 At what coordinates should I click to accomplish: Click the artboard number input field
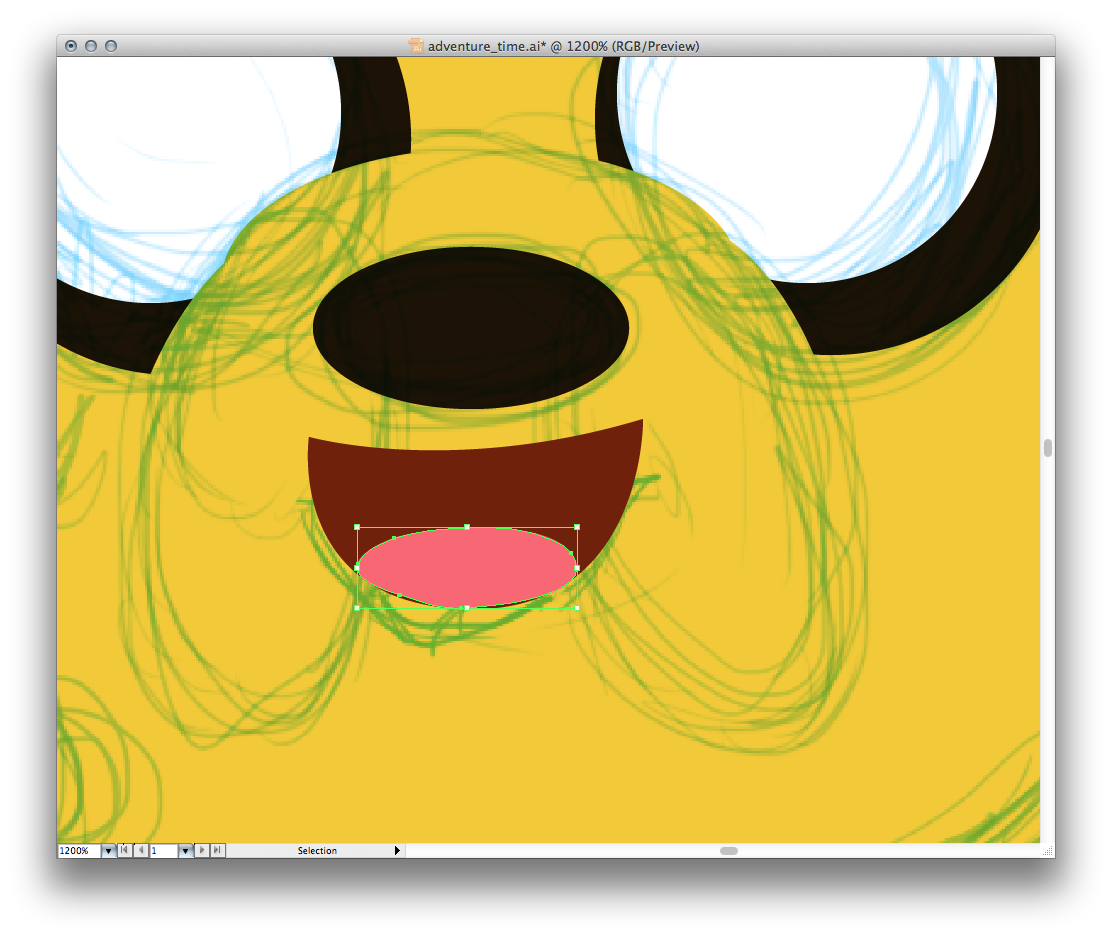163,850
